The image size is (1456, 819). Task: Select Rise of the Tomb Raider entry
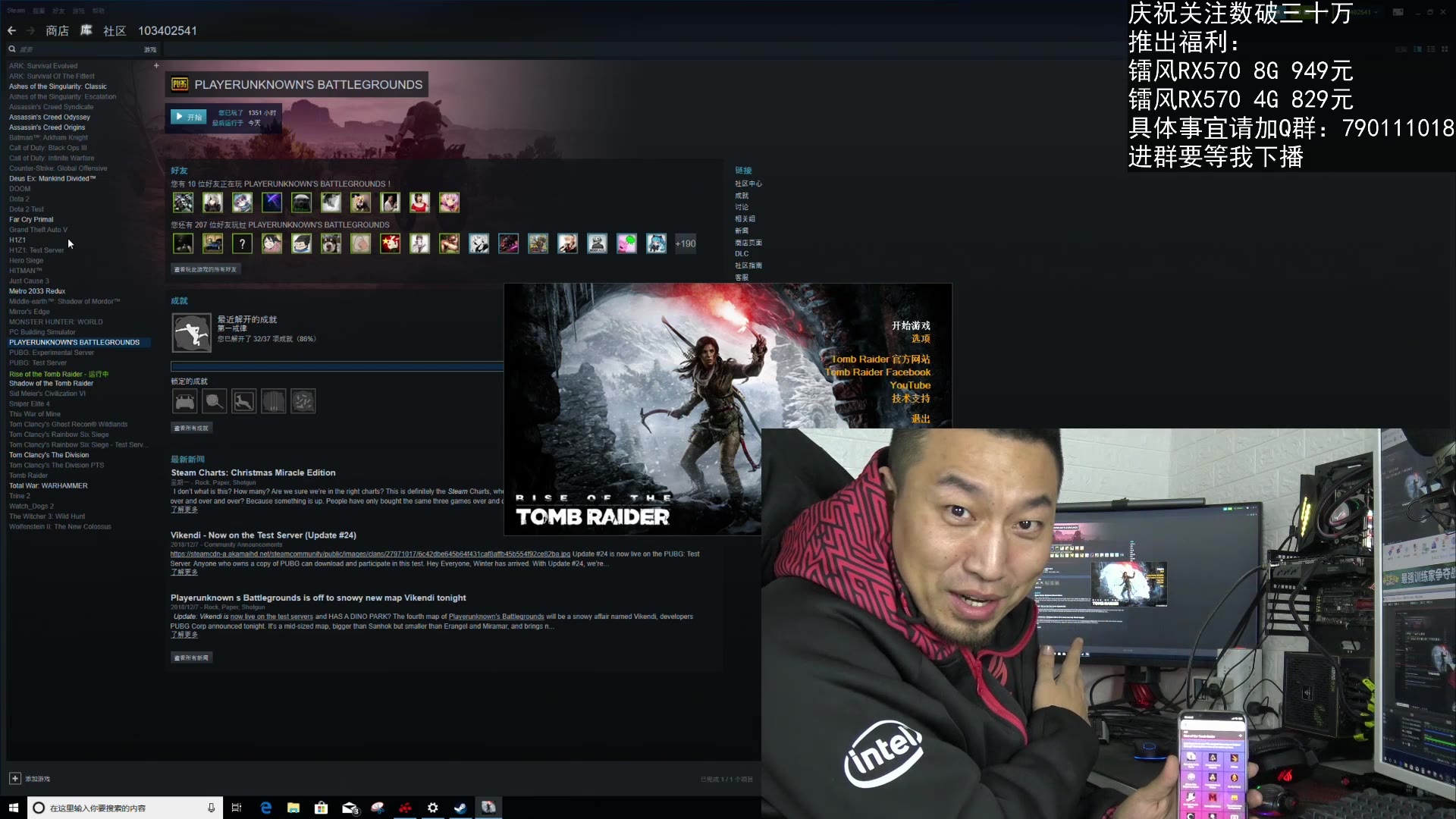point(58,374)
